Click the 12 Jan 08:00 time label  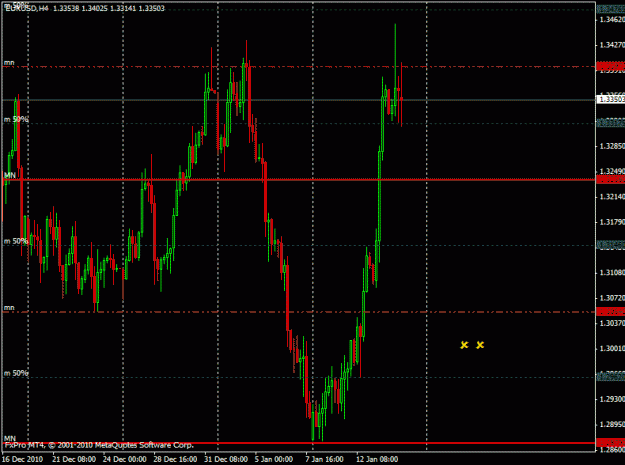pos(377,459)
